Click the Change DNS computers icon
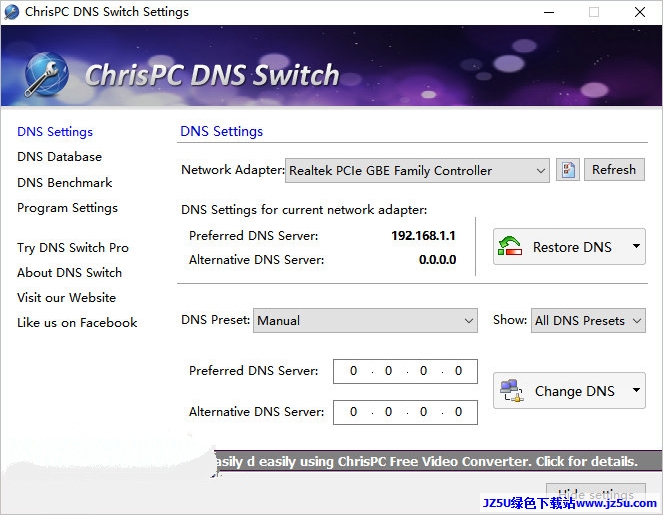This screenshot has width=663, height=515. tap(511, 391)
